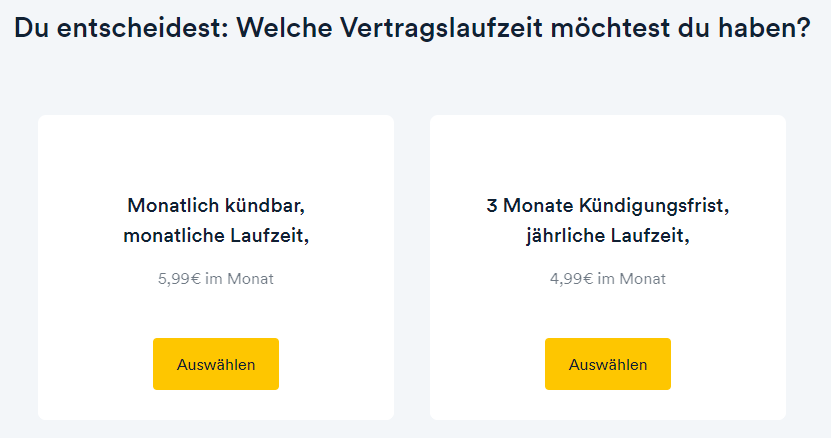Select the 5,99€ monthly plan button
The image size is (831, 438).
point(216,364)
